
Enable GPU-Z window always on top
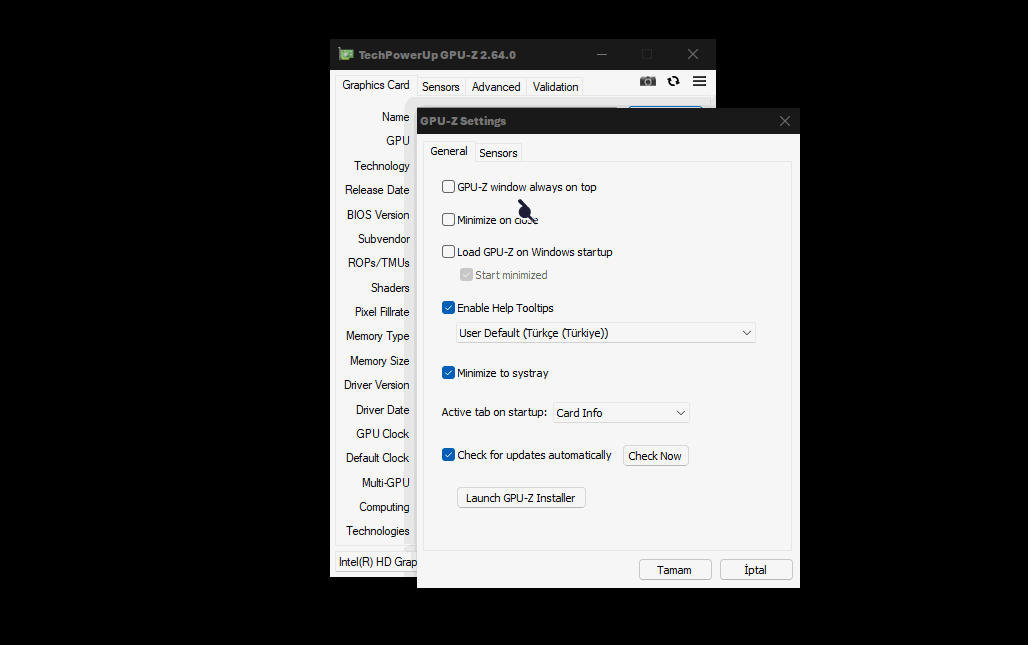(448, 187)
